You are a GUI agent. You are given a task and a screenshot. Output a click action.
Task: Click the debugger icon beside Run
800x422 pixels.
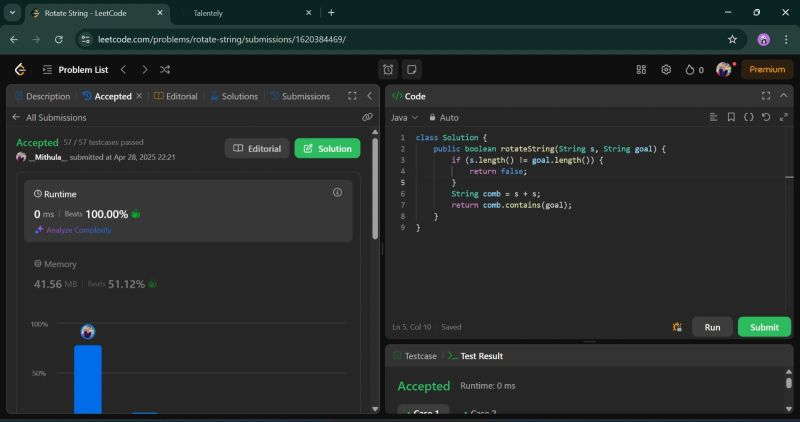click(677, 327)
